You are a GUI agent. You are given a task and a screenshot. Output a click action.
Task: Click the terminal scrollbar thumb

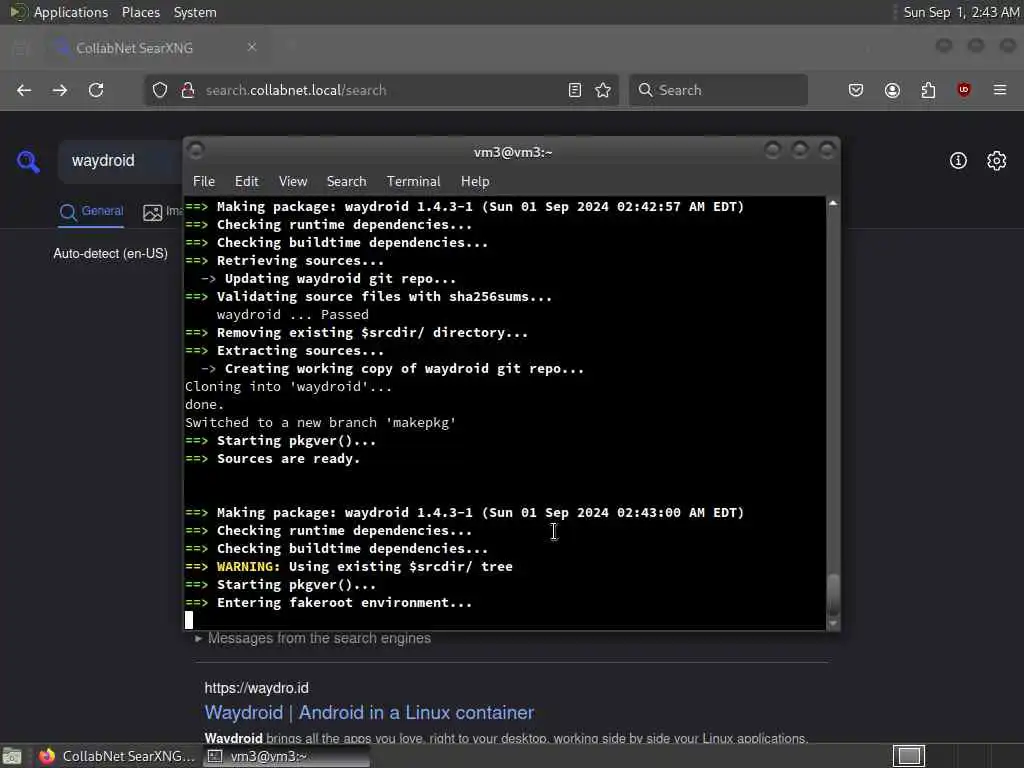pyautogui.click(x=833, y=594)
